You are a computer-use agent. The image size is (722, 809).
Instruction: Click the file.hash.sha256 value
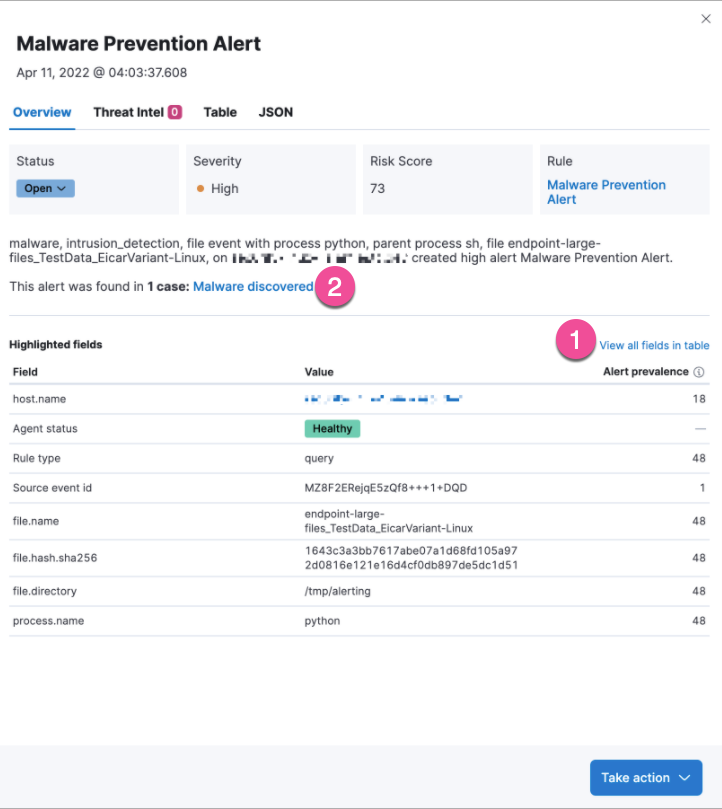pyautogui.click(x=411, y=558)
